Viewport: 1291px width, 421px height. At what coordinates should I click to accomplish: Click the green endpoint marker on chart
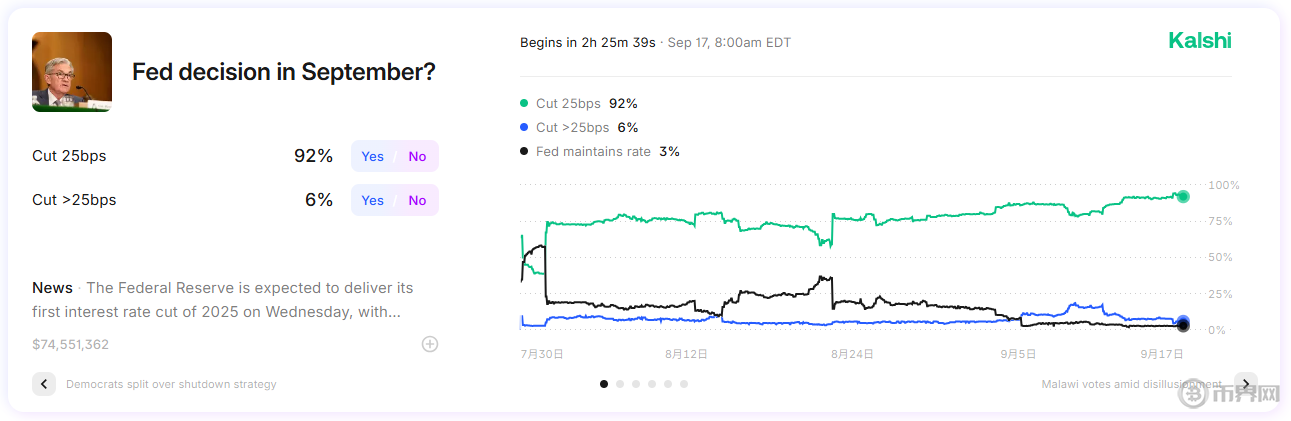(1183, 197)
